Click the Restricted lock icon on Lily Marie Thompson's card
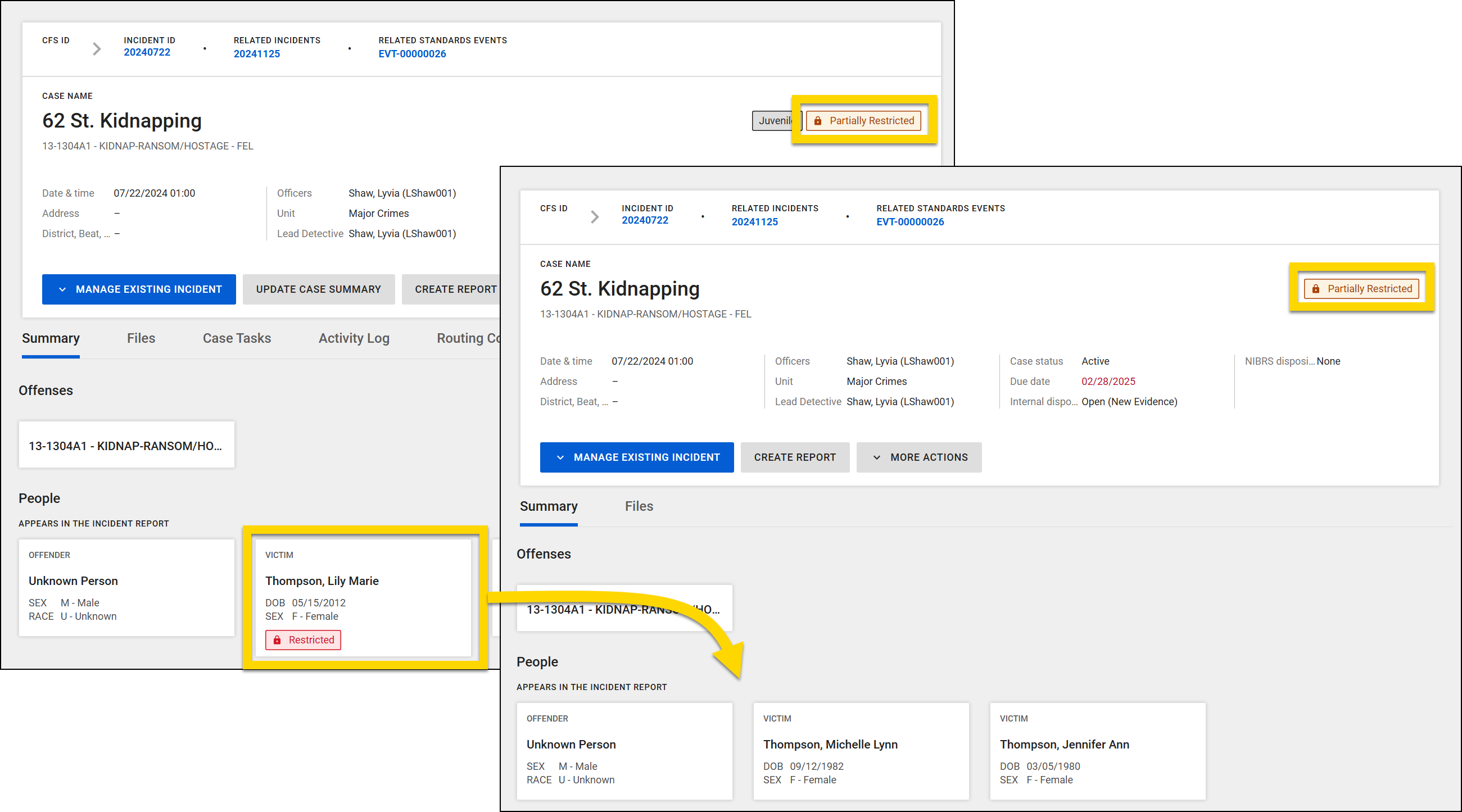Image resolution: width=1462 pixels, height=812 pixels. pos(277,639)
